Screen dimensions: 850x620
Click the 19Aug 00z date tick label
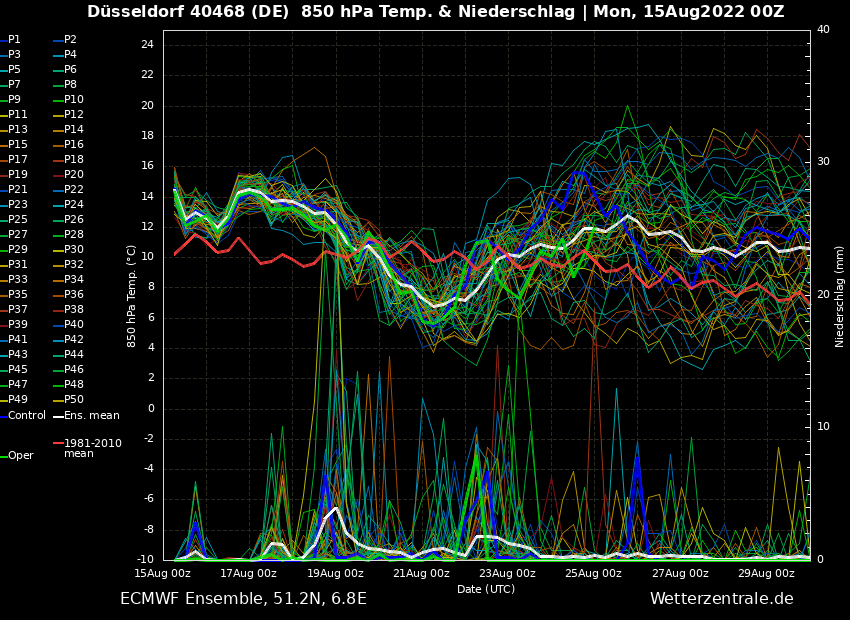coord(335,574)
